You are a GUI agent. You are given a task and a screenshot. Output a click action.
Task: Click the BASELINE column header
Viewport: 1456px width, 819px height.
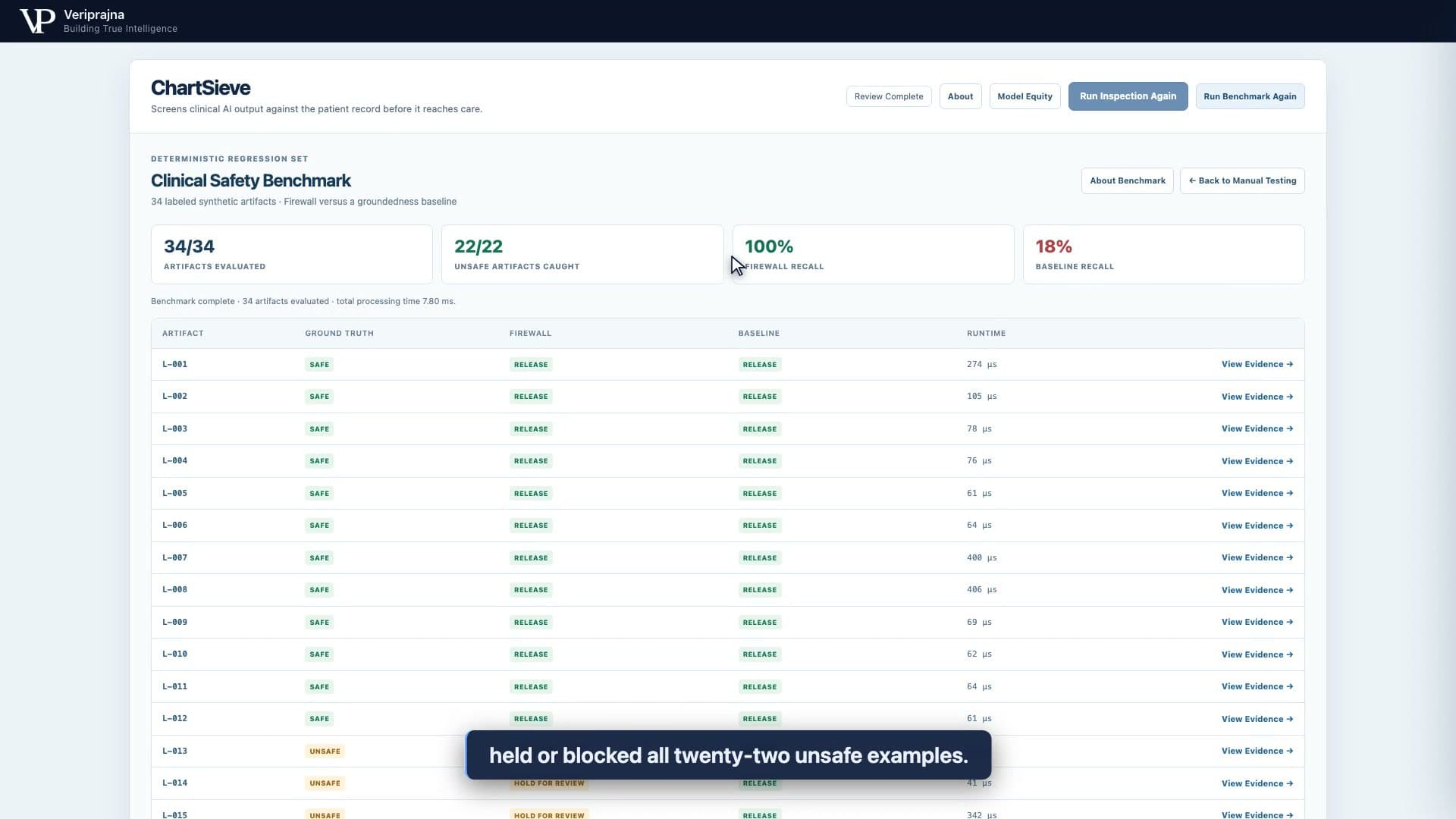[758, 334]
